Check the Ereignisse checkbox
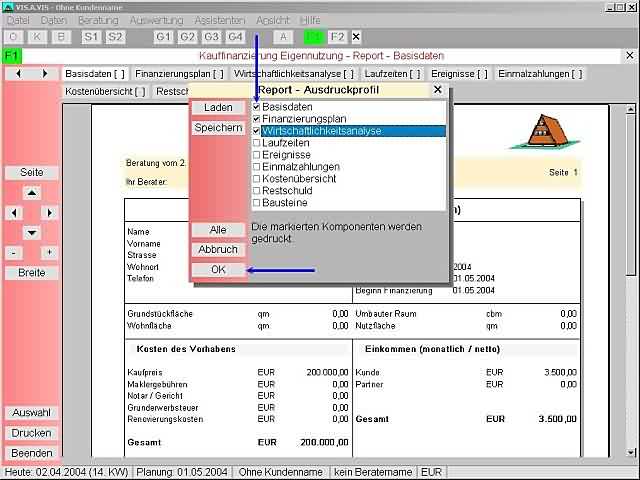The image size is (640, 480). tap(256, 155)
